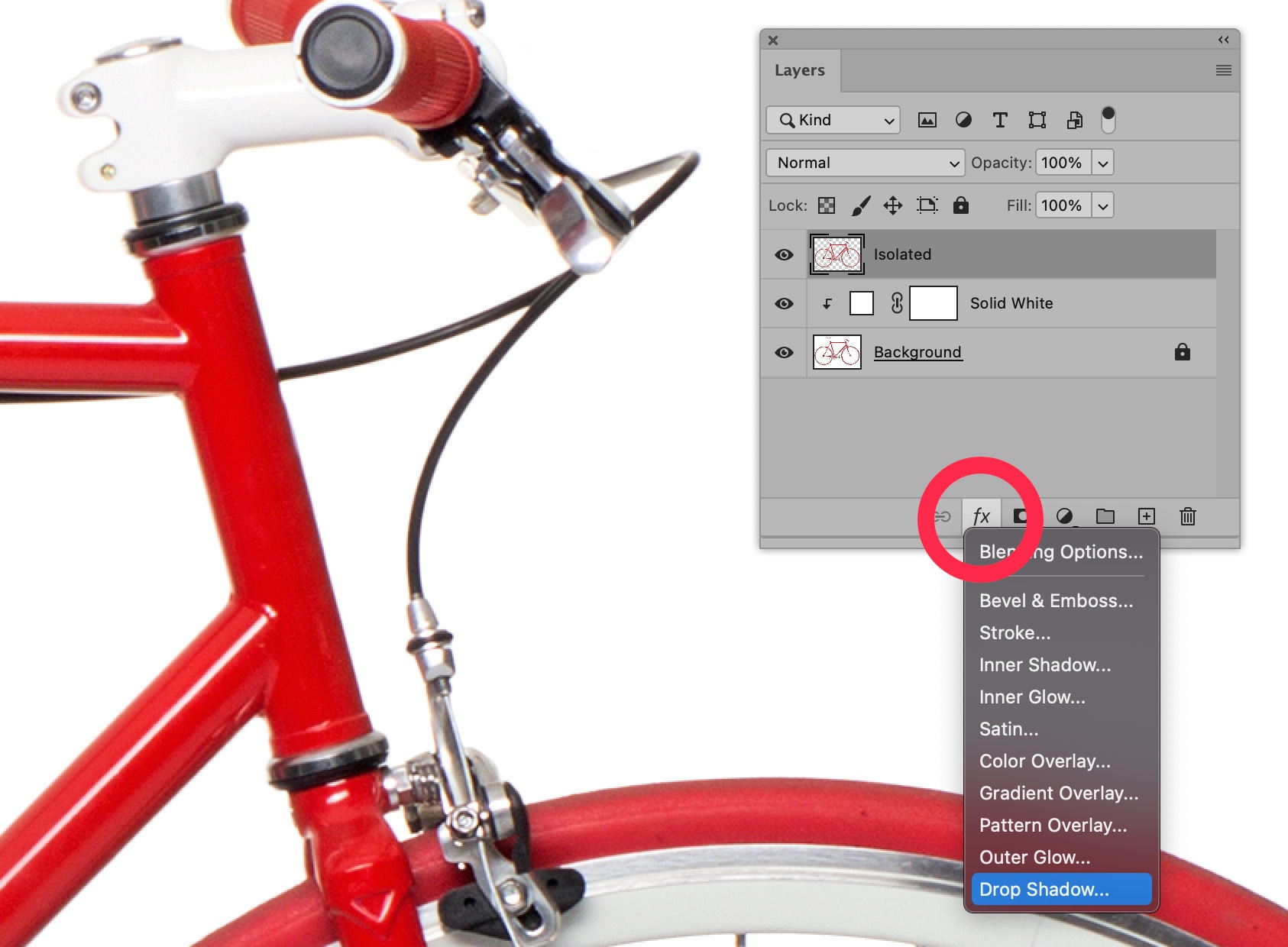Hide the Isolated layer
1288x947 pixels.
784,254
